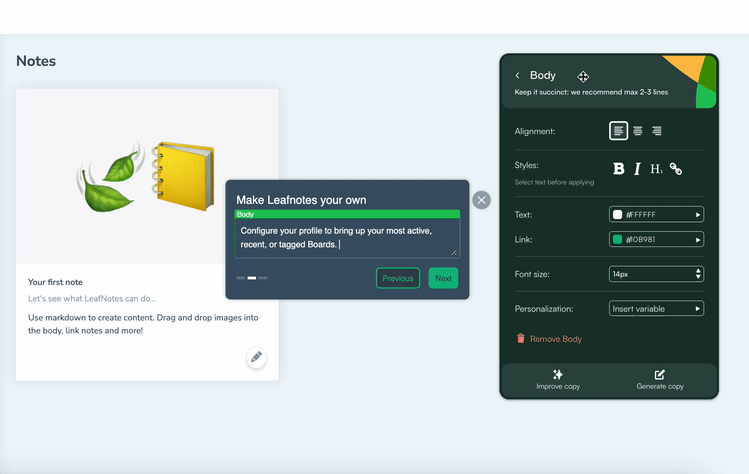This screenshot has height=474, width=749.
Task: Click Generate copy
Action: point(660,380)
